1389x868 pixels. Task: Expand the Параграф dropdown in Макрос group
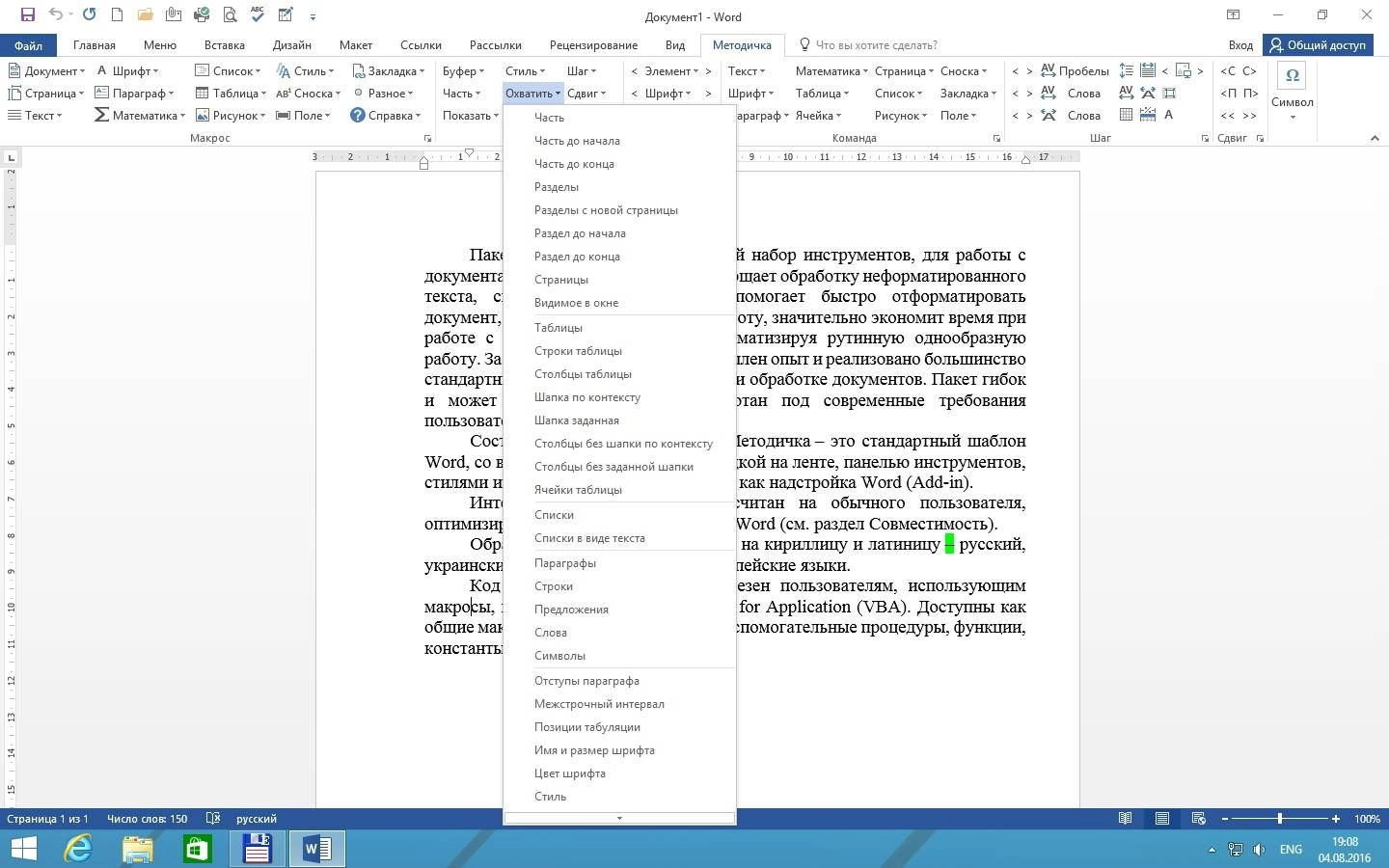point(135,93)
